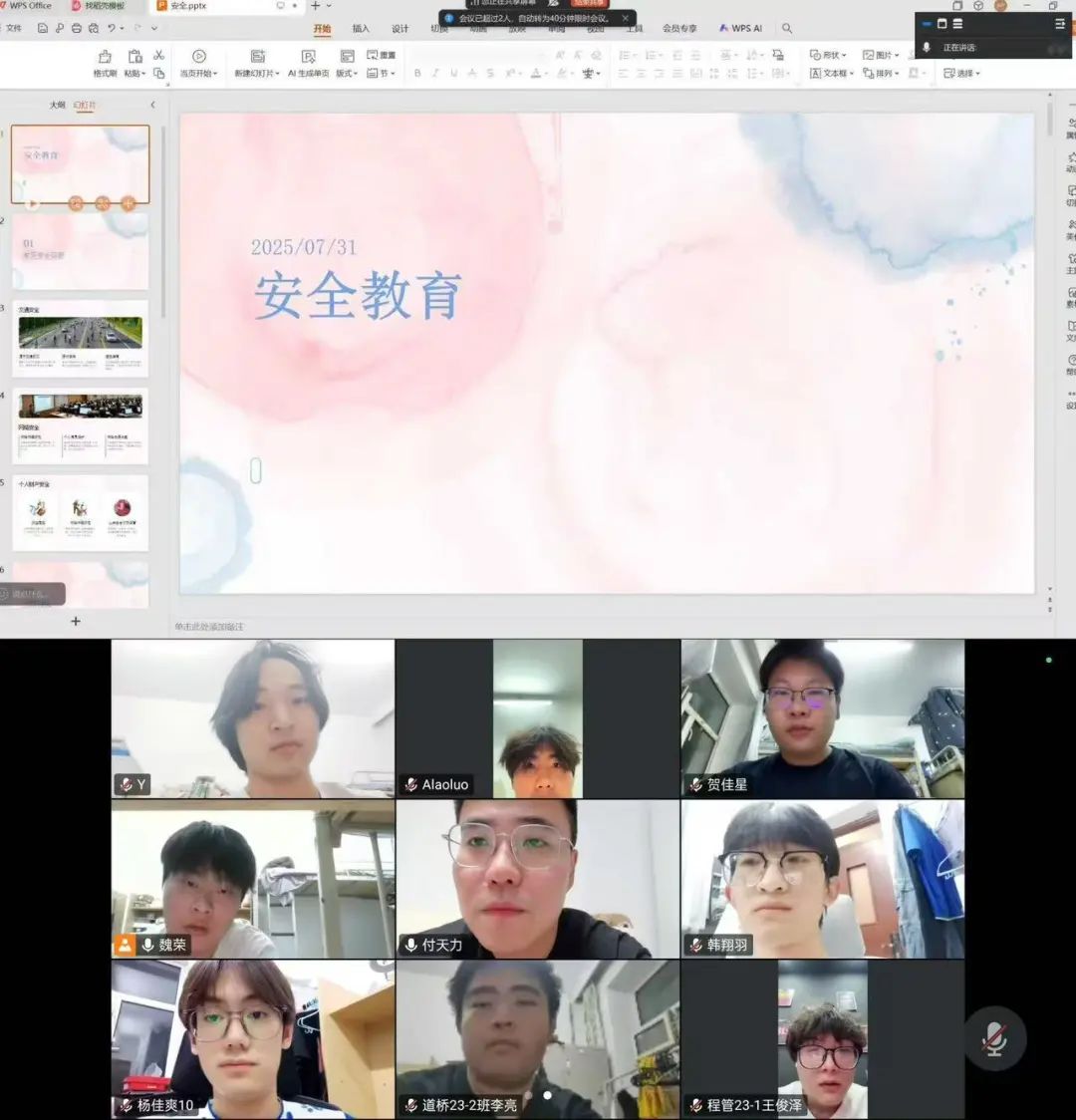Click the 文本框 text box button
The width and height of the screenshot is (1076, 1120).
tap(831, 74)
